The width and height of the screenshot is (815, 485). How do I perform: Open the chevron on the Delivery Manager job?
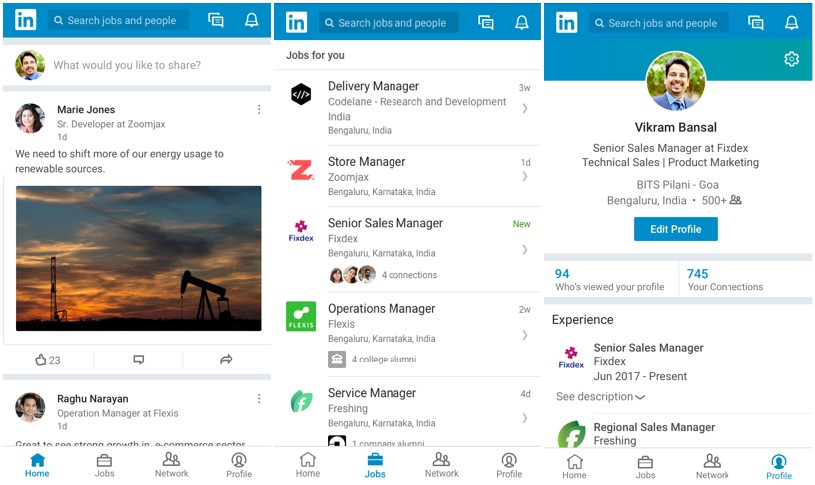(x=524, y=108)
